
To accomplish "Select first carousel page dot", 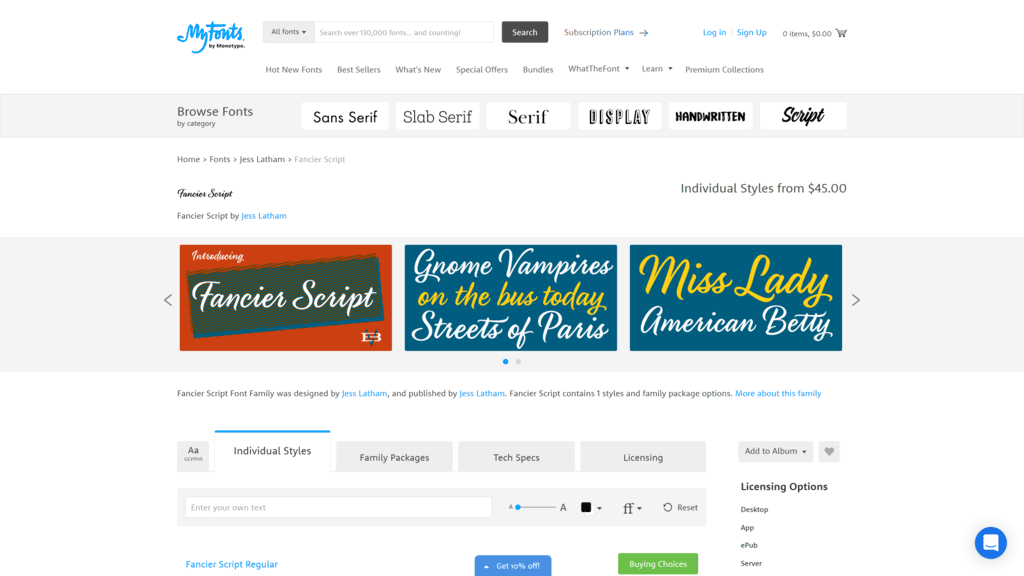I will pyautogui.click(x=505, y=361).
